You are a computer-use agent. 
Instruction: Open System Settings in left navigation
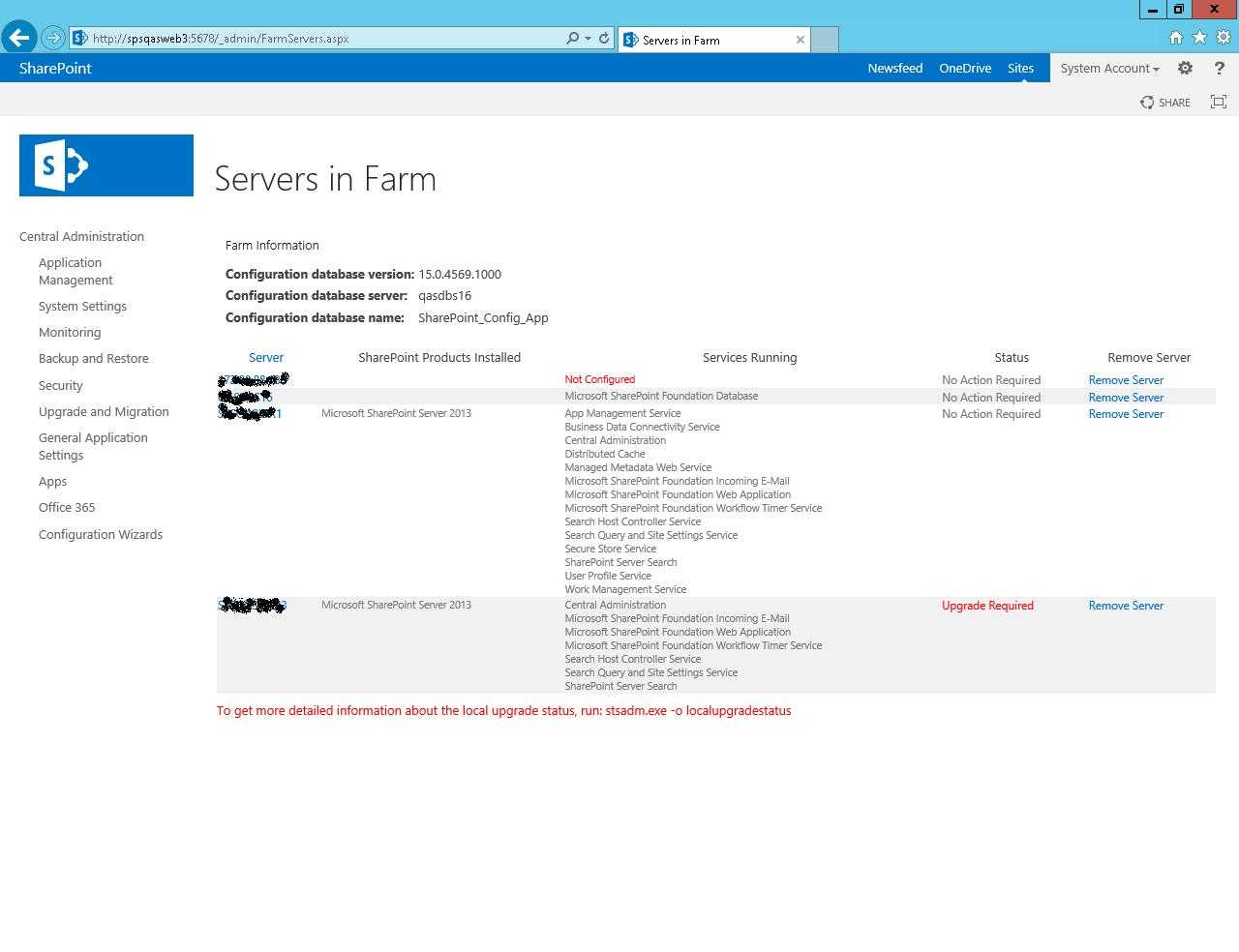click(82, 306)
